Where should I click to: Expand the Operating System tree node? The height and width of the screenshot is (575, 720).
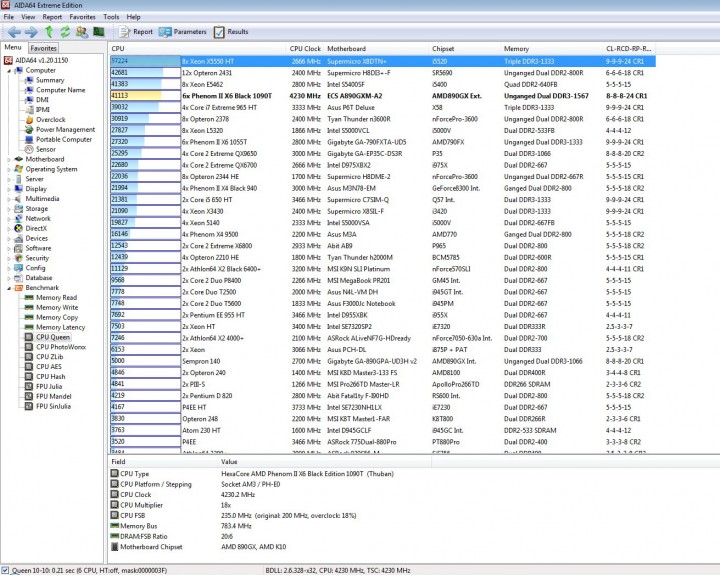tap(9, 169)
